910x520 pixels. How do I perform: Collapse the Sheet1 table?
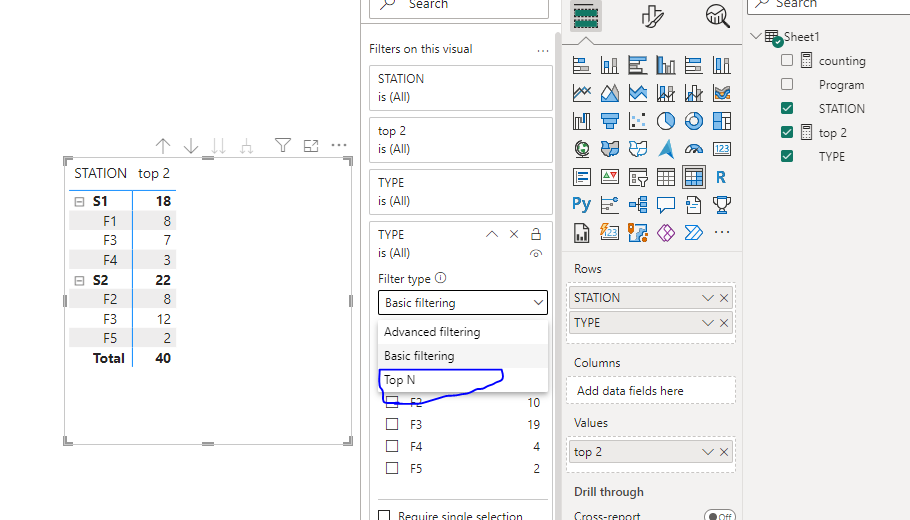click(756, 36)
